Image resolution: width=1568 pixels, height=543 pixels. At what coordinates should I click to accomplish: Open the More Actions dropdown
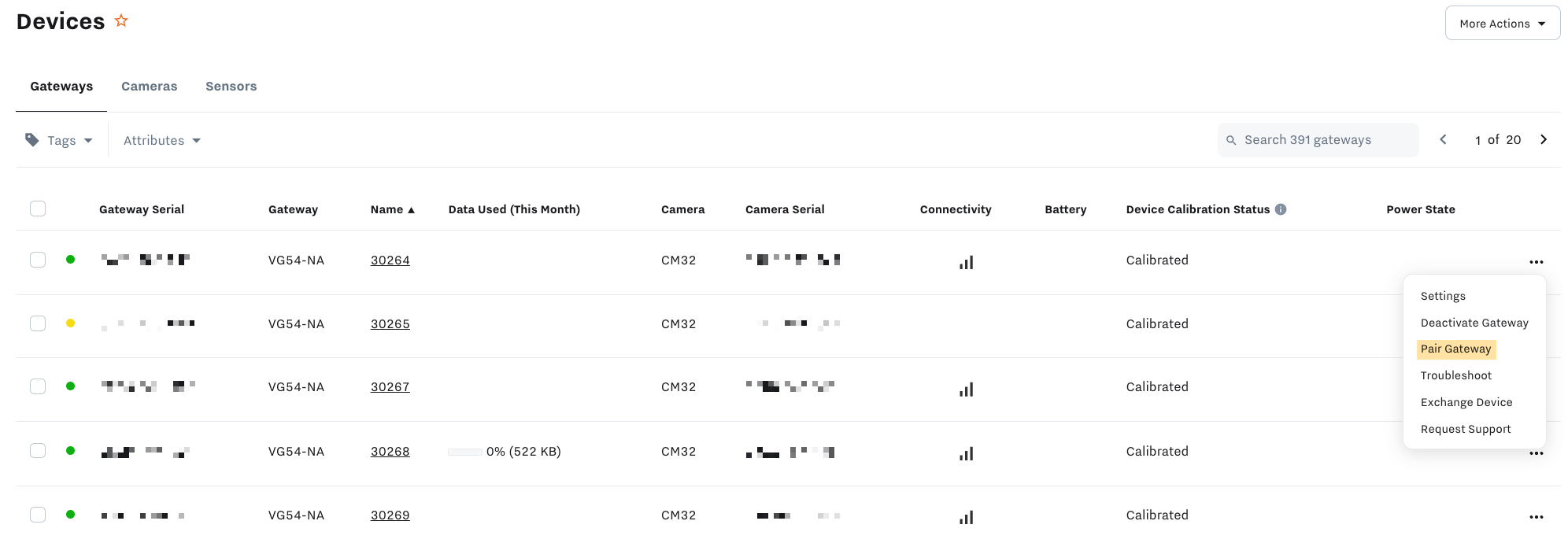(x=1502, y=24)
